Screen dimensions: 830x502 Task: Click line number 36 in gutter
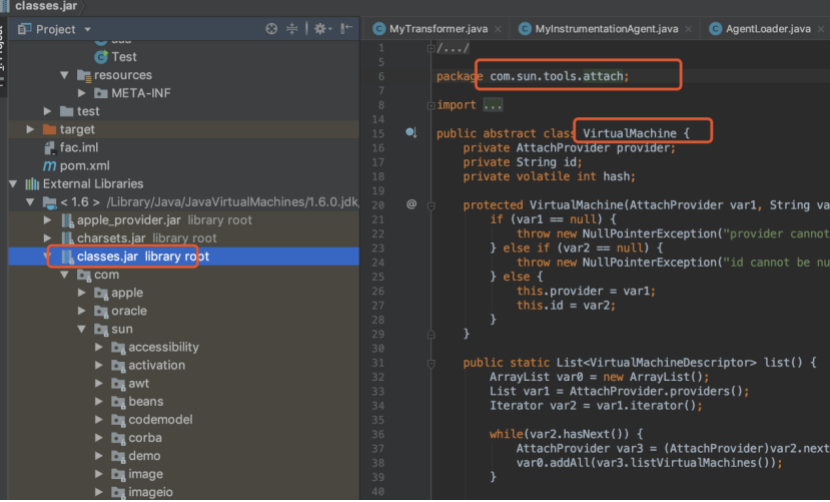[x=377, y=434]
